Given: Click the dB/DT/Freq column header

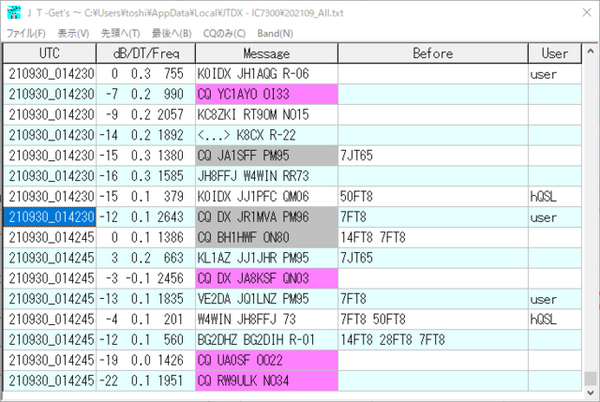Looking at the screenshot, I should click(x=146, y=53).
